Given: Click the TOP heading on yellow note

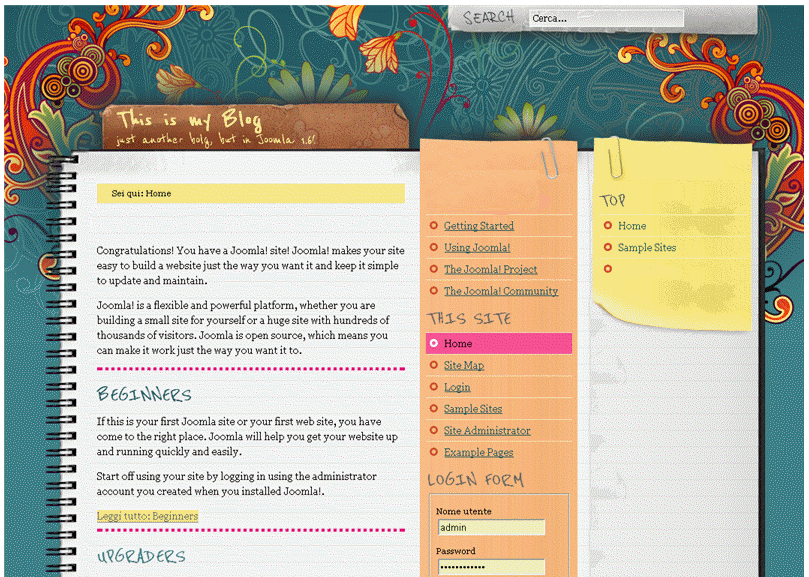Looking at the screenshot, I should (612, 200).
